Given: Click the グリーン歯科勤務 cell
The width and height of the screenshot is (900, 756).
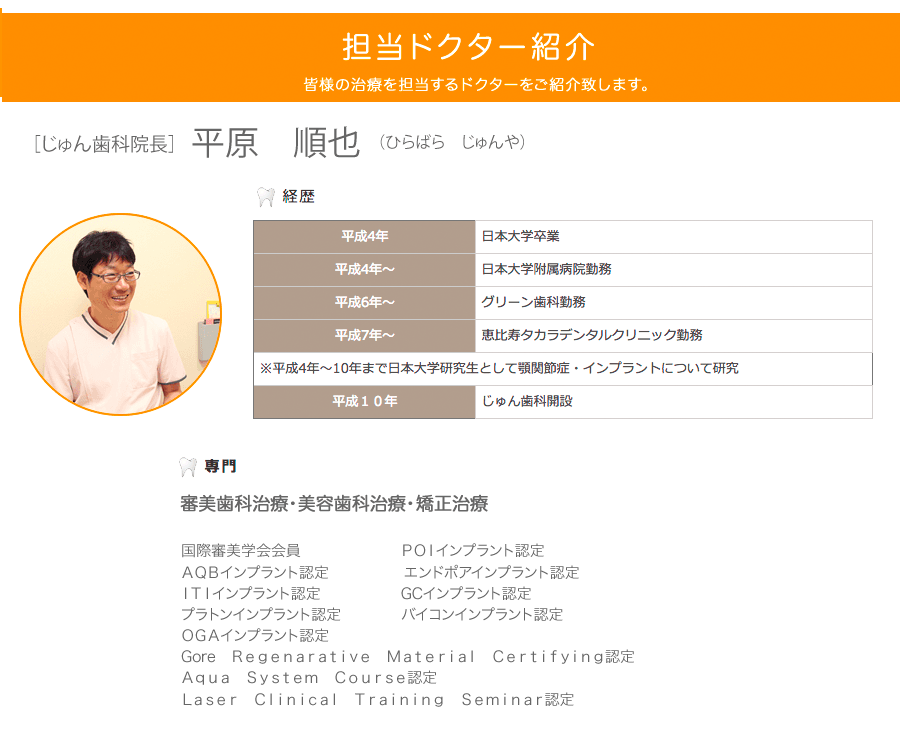Looking at the screenshot, I should tap(674, 303).
